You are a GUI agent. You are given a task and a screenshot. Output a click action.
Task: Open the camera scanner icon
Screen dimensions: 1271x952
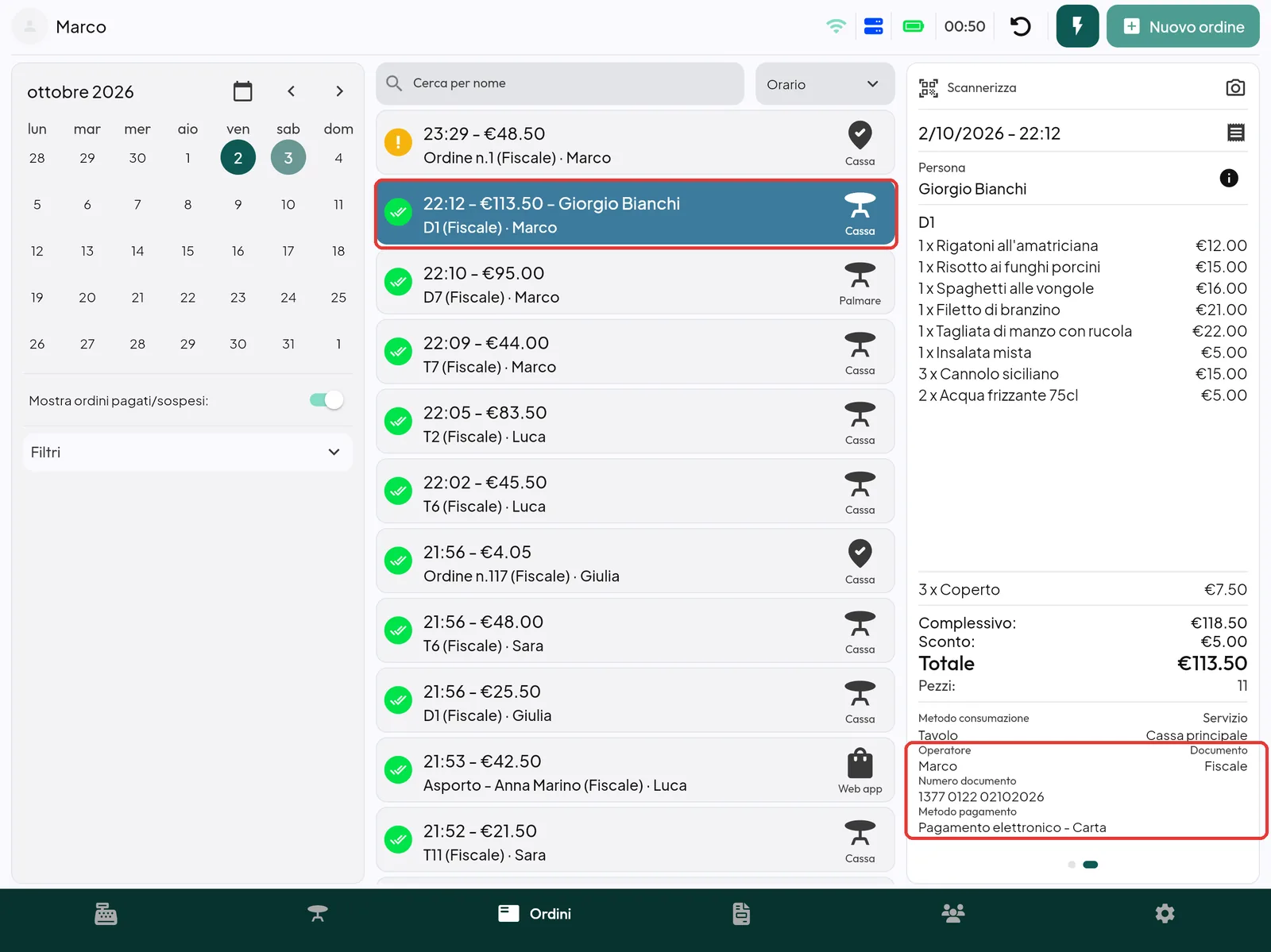1235,87
